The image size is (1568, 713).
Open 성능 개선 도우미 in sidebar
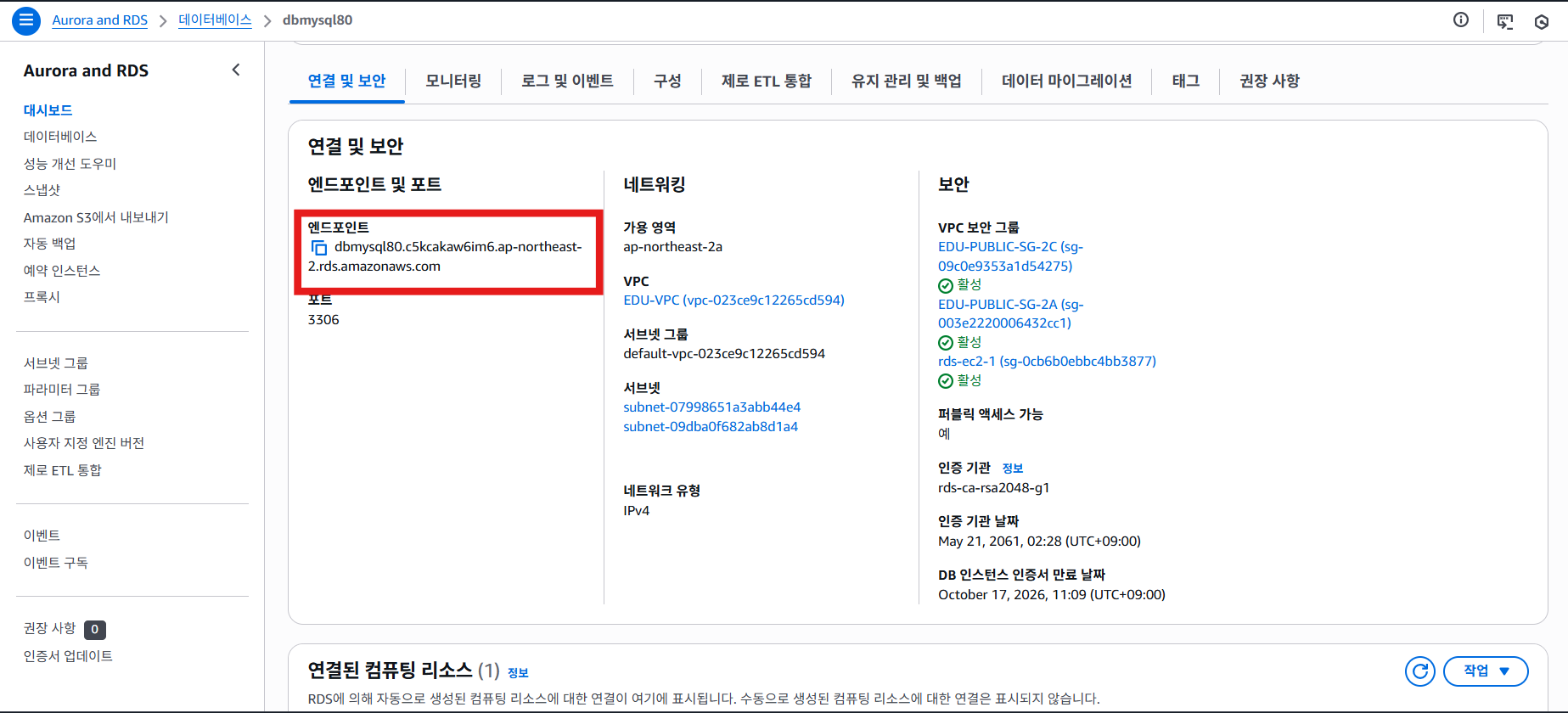click(70, 164)
